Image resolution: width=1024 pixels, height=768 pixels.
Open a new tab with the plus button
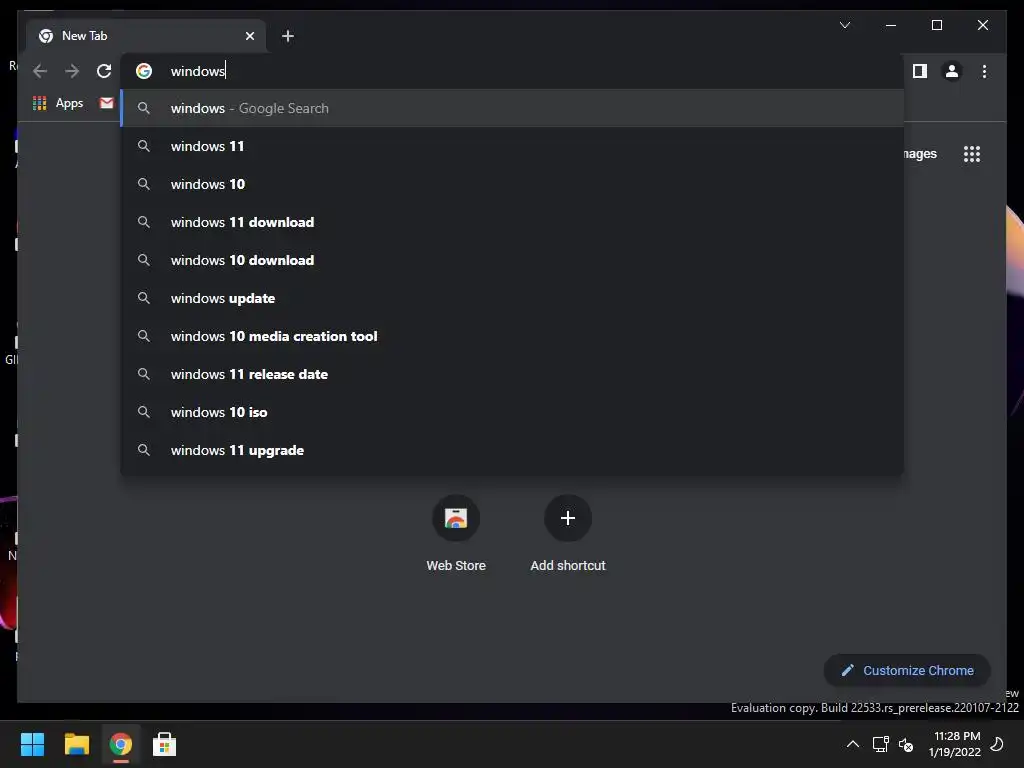pos(287,36)
